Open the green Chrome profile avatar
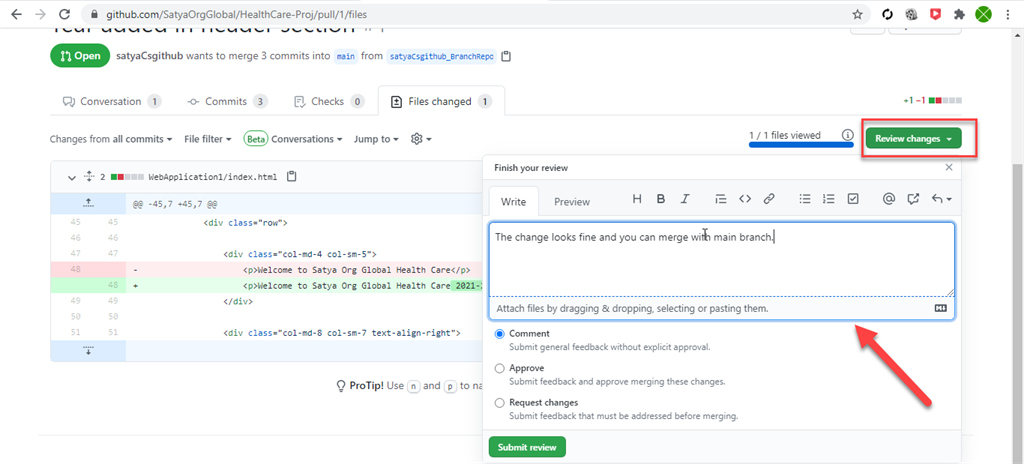Viewport: 1024px width, 464px height. click(984, 14)
